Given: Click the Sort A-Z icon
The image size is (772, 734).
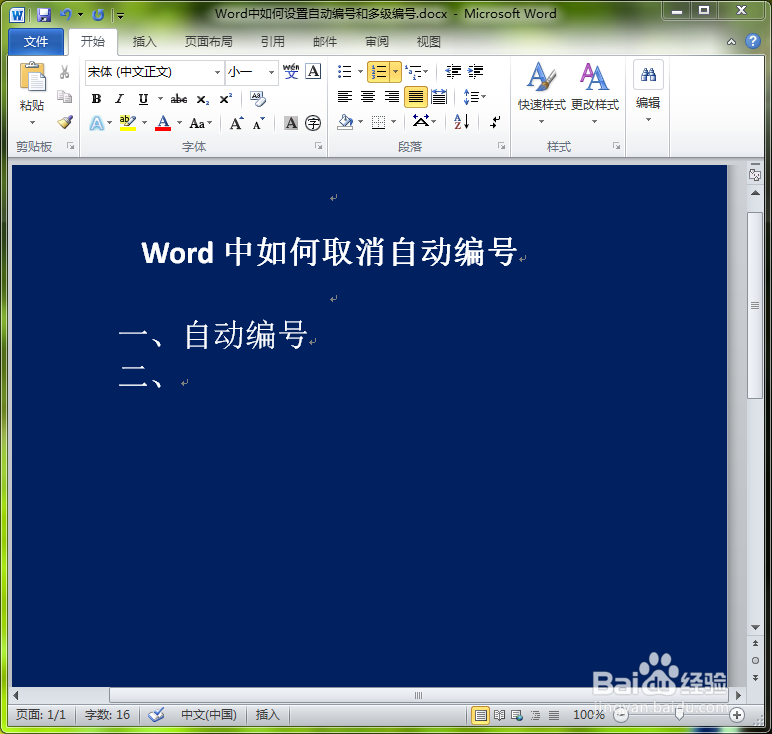Looking at the screenshot, I should tap(461, 121).
